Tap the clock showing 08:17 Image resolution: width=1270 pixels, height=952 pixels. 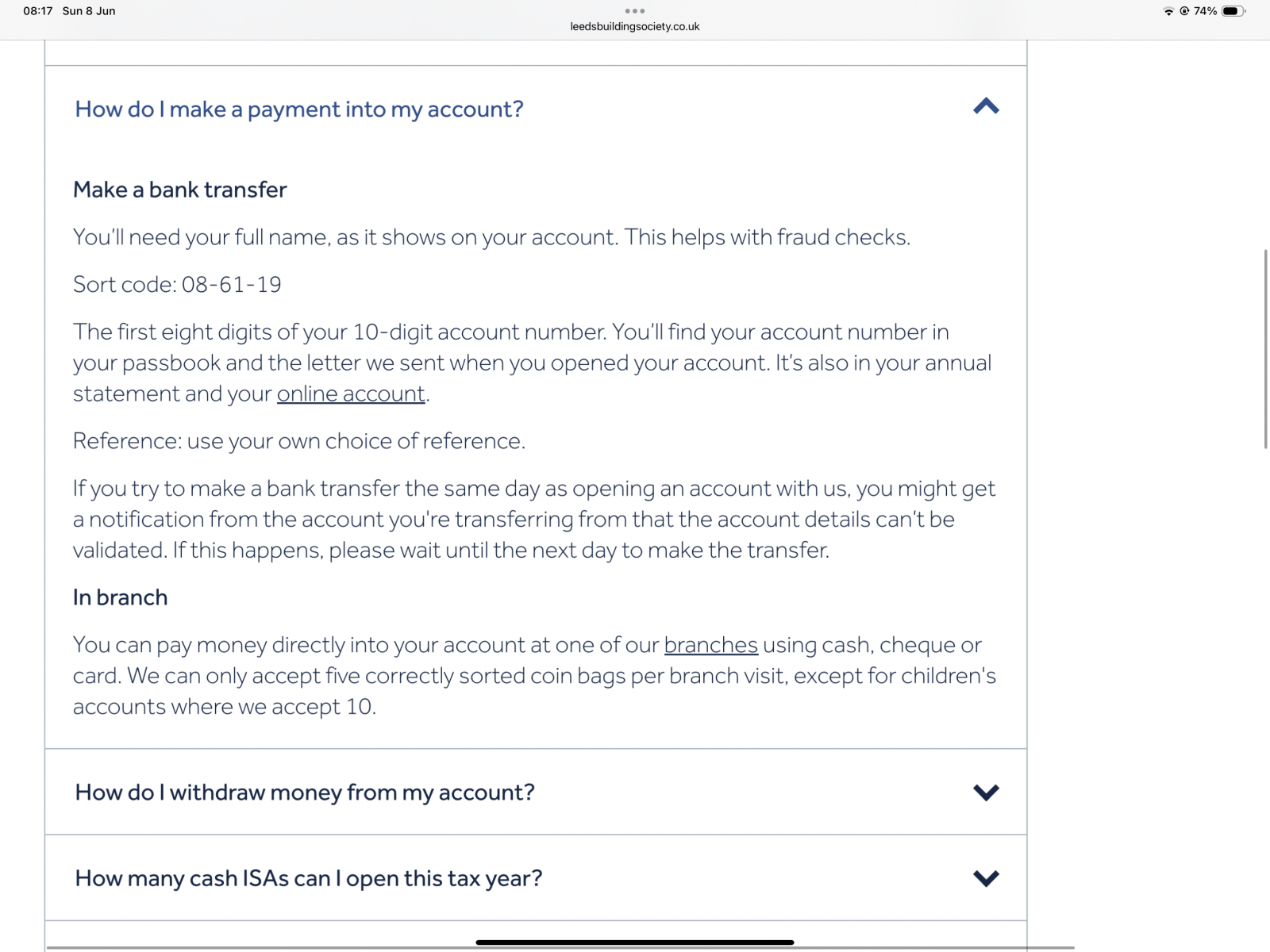pos(38,11)
